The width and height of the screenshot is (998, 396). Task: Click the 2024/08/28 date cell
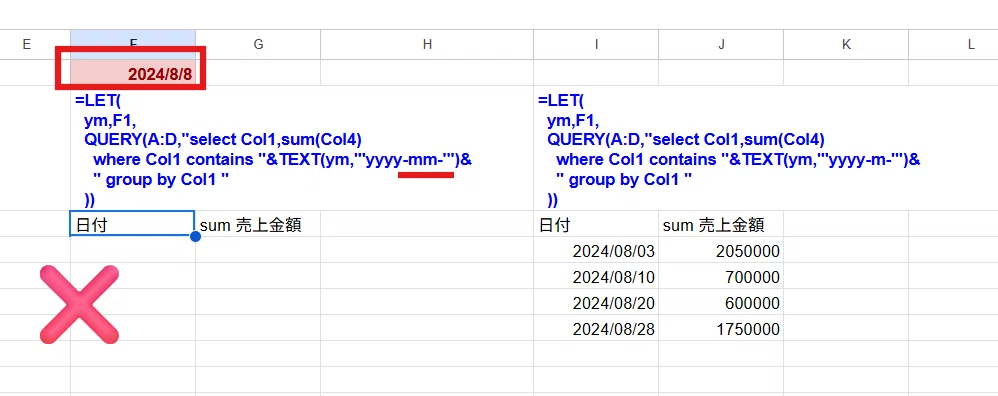coord(596,329)
